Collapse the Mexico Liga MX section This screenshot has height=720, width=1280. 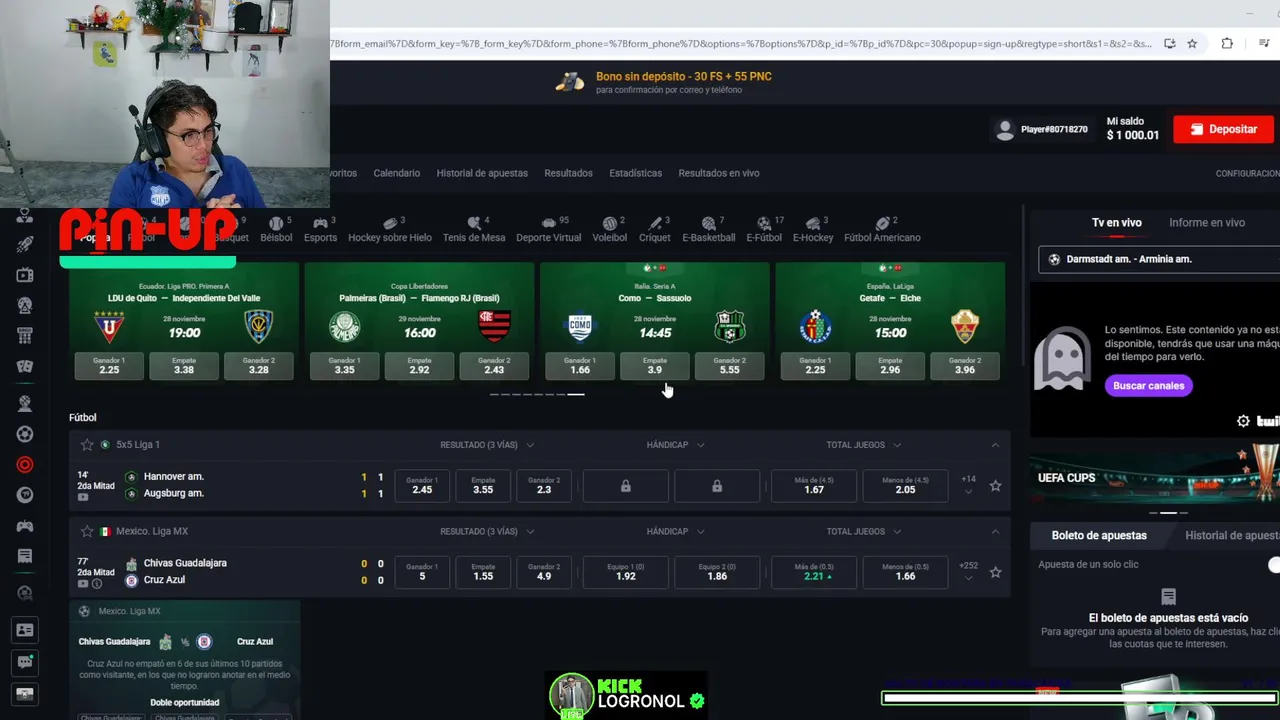click(x=995, y=532)
